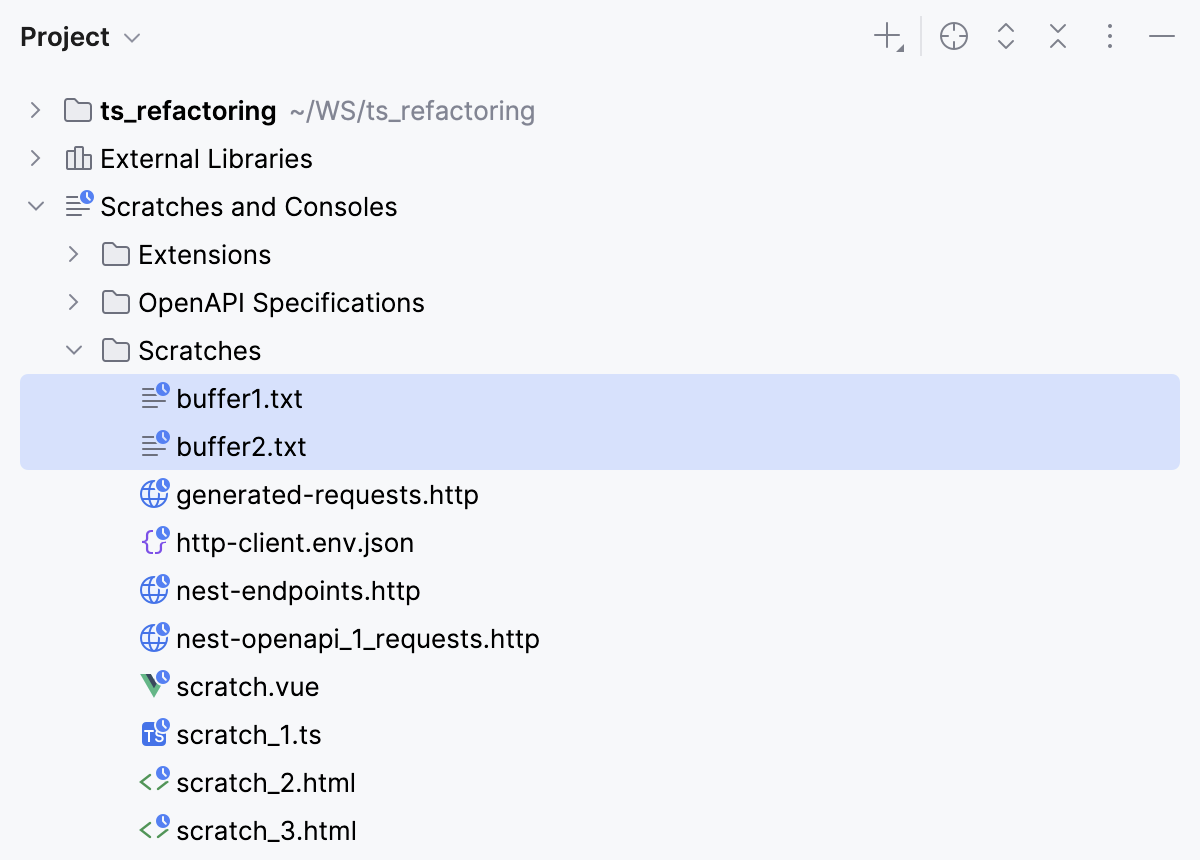Collapse the Scratches folder

click(x=73, y=350)
